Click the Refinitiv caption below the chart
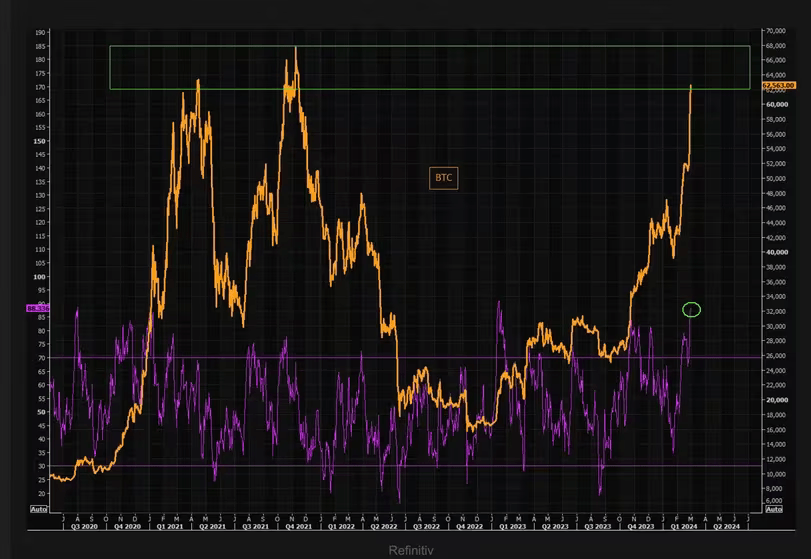The image size is (811, 559). (411, 550)
